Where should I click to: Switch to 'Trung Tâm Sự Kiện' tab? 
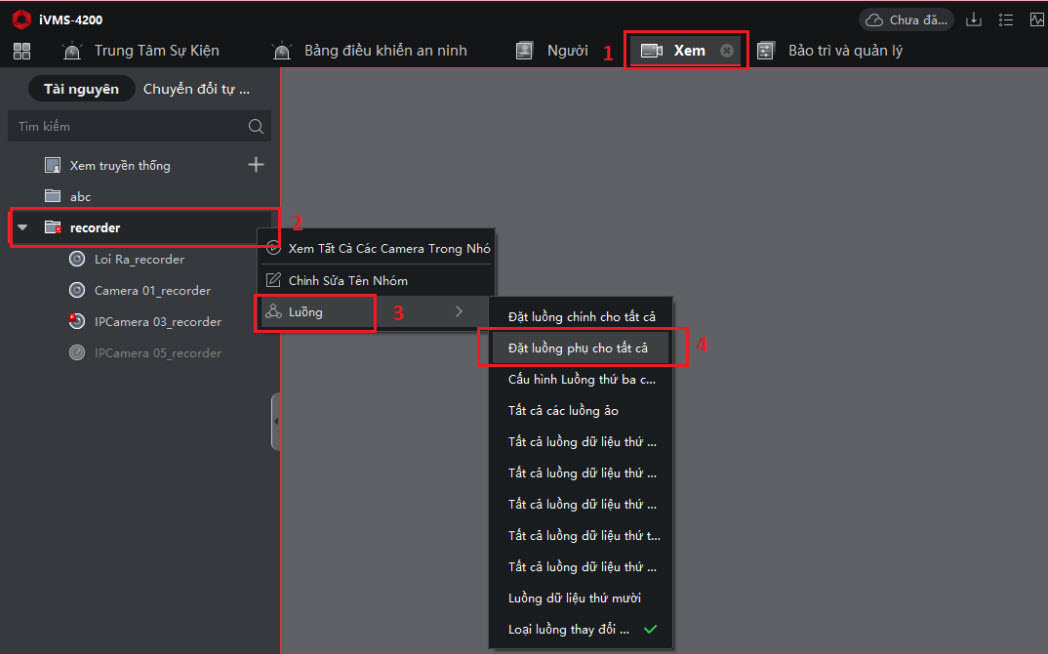156,51
